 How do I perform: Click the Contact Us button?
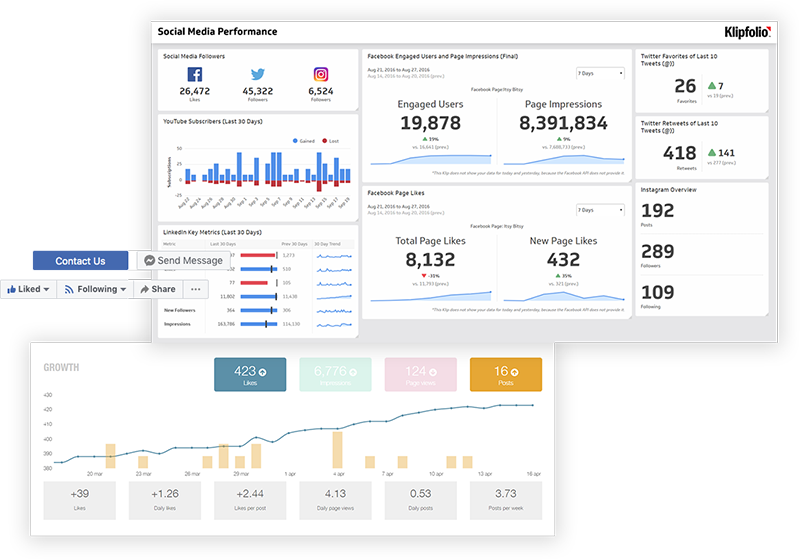point(80,261)
